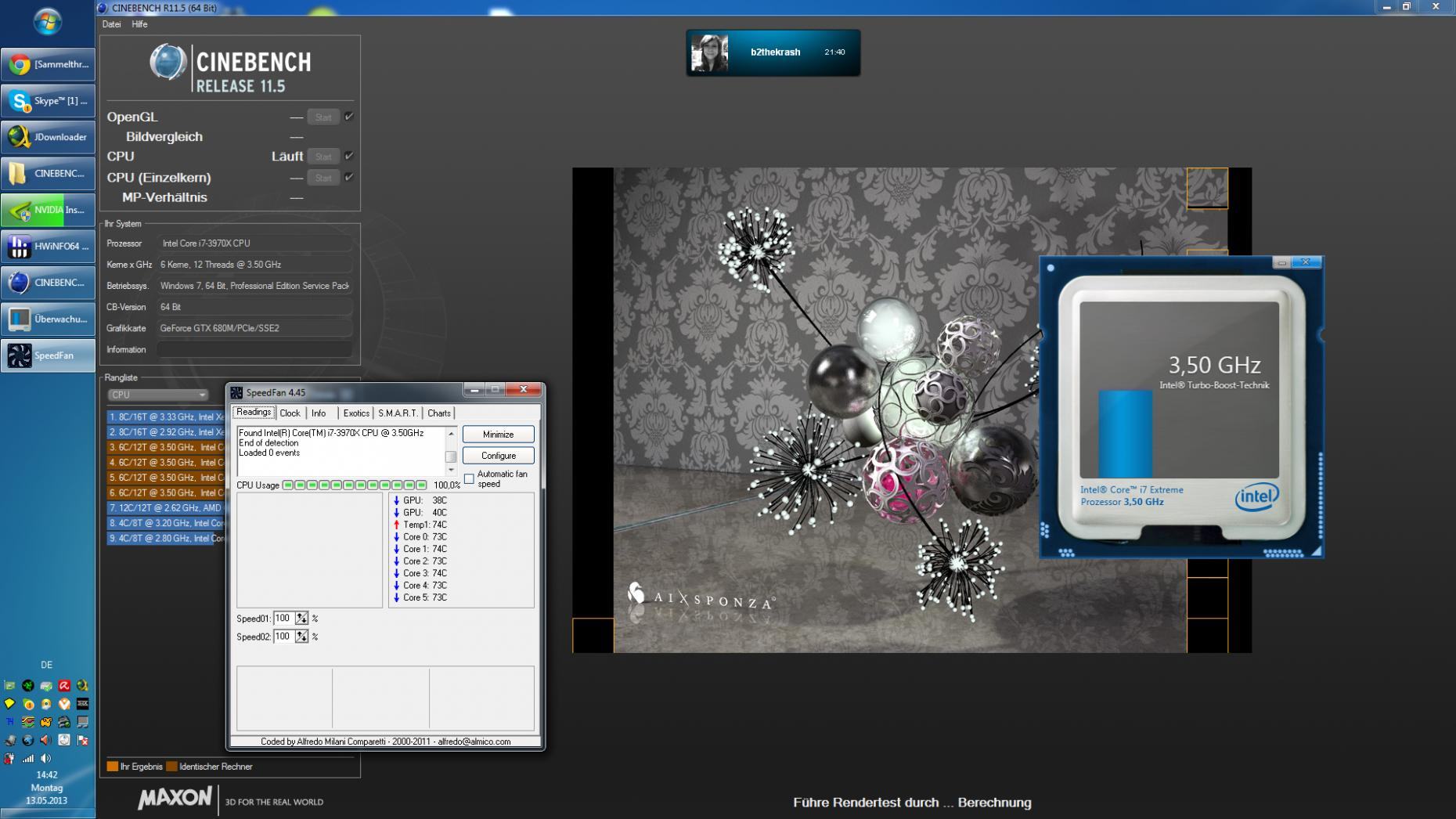The width and height of the screenshot is (1456, 819).
Task: Switch to the S.M.A.R.T. tab in SpeedFan
Action: coord(398,413)
